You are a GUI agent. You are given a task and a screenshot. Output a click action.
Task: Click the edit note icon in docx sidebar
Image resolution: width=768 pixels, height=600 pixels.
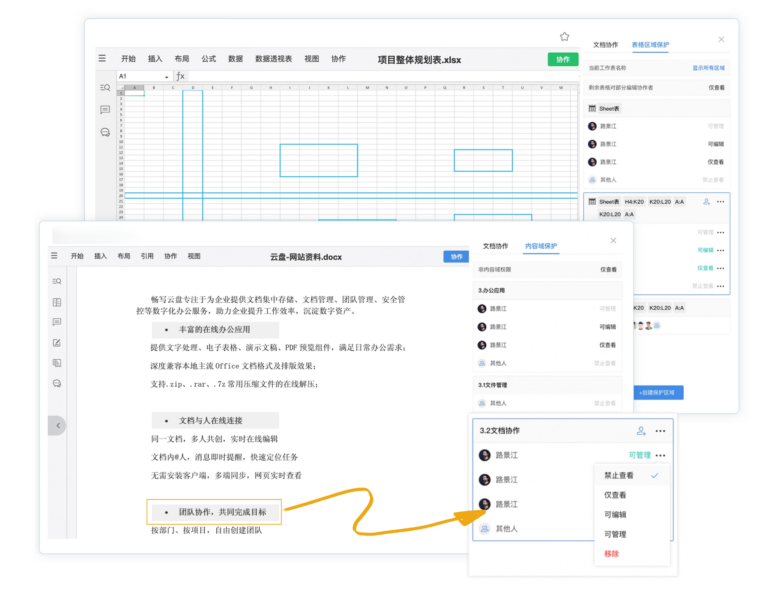click(57, 342)
